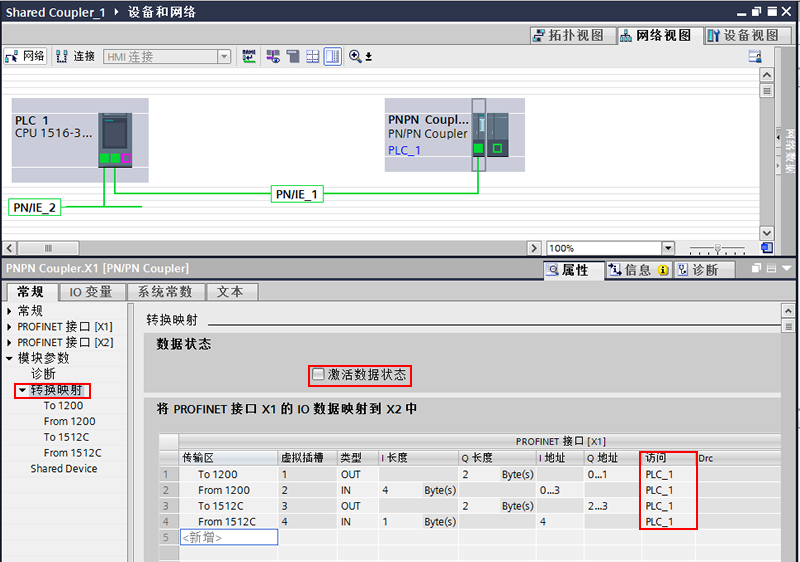Switch to the 设备视图 device view tab

[x=747, y=35]
